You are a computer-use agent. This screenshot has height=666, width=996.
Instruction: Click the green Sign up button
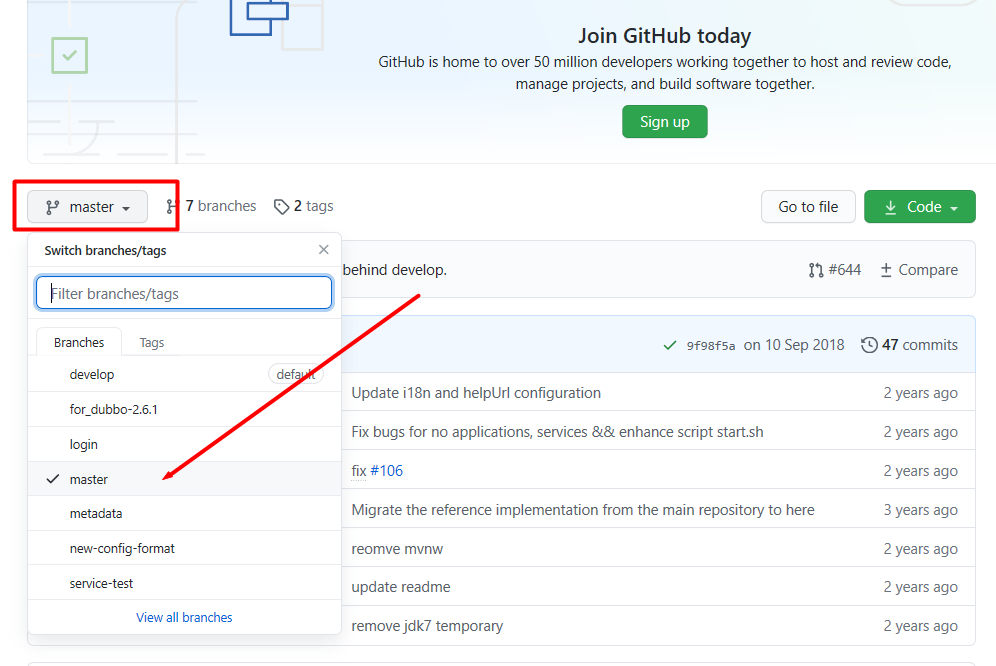664,122
